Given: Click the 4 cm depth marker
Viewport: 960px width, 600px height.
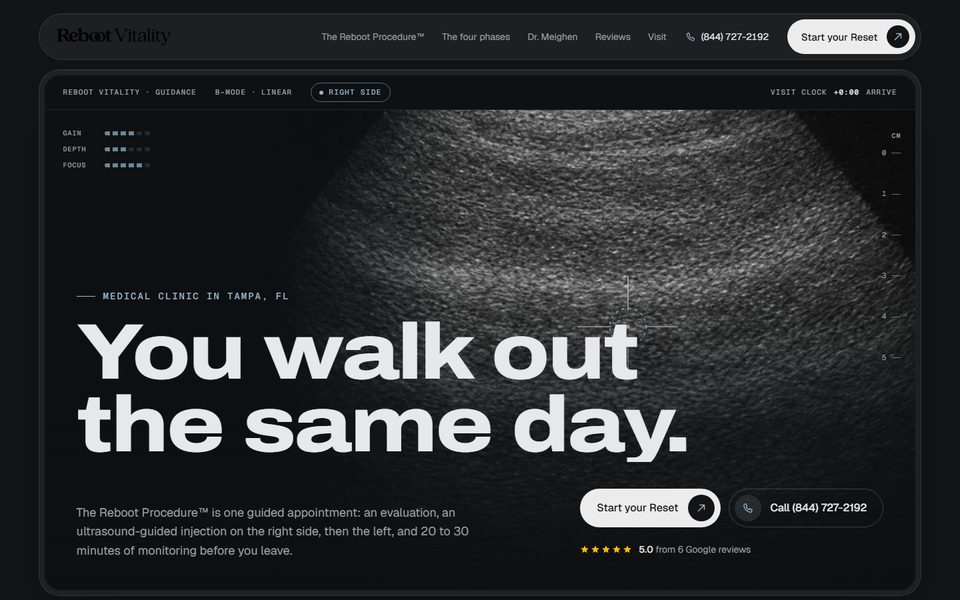Looking at the screenshot, I should pos(891,317).
